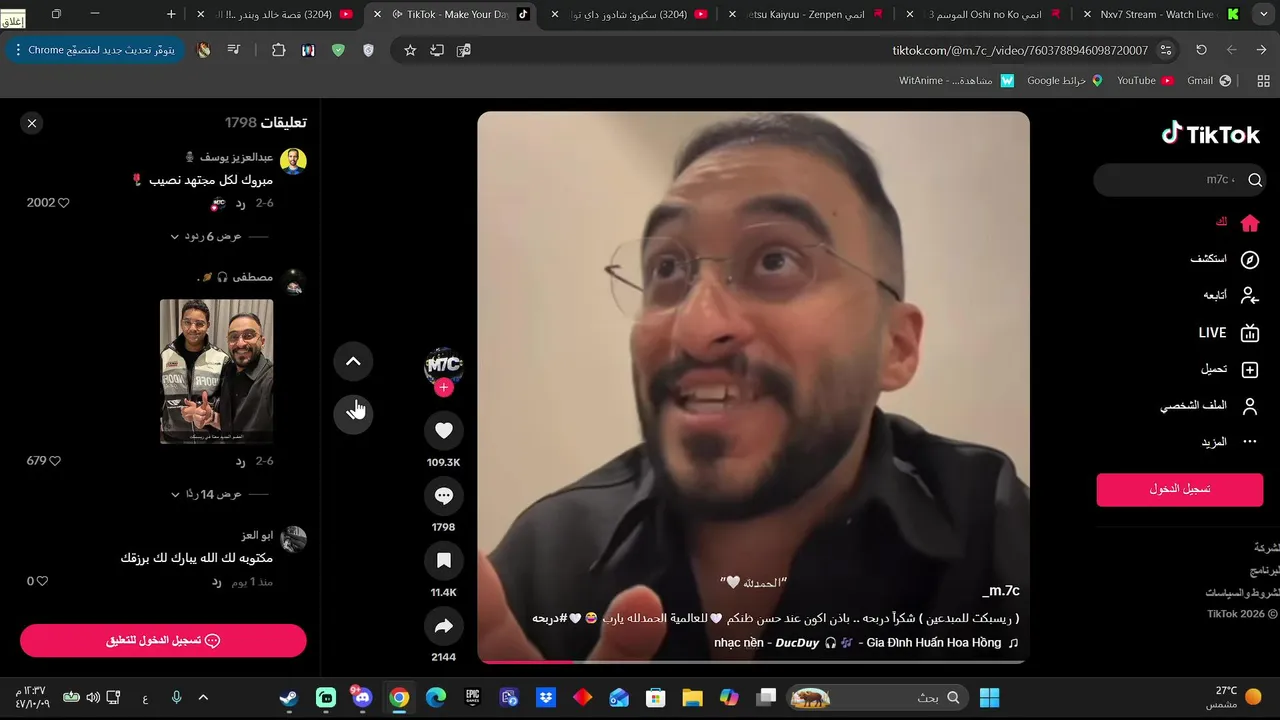Click the pink تسجيل الدخول login button
This screenshot has height=720, width=1280.
[x=1180, y=489]
